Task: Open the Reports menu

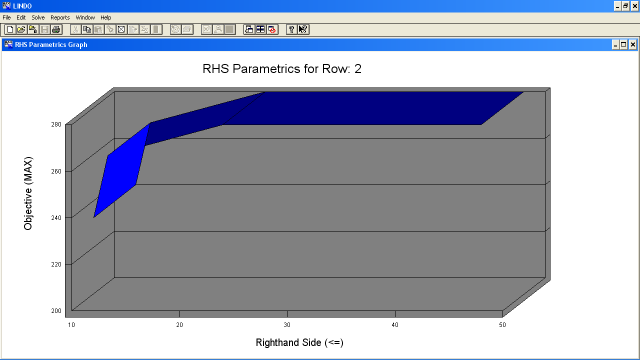Action: click(60, 18)
